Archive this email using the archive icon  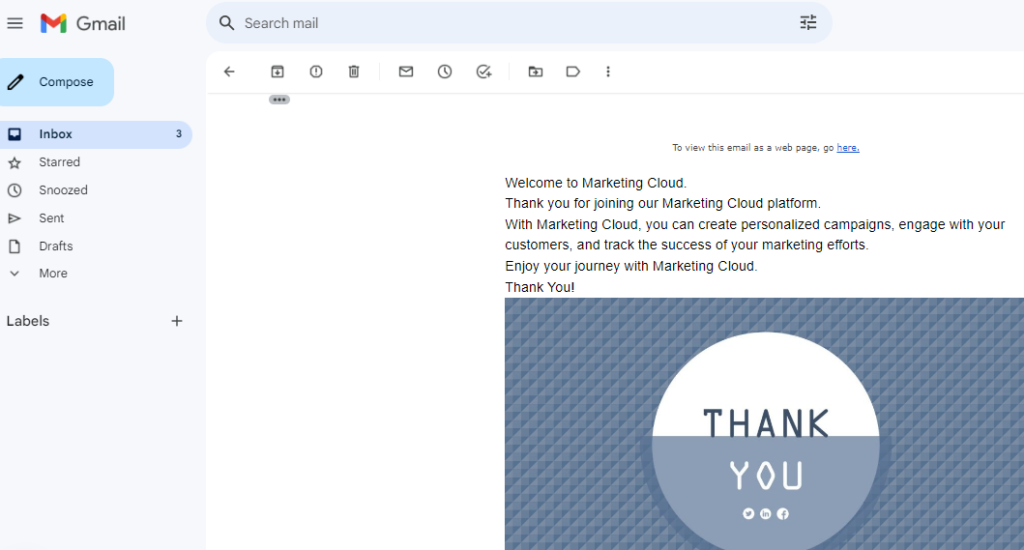[278, 72]
